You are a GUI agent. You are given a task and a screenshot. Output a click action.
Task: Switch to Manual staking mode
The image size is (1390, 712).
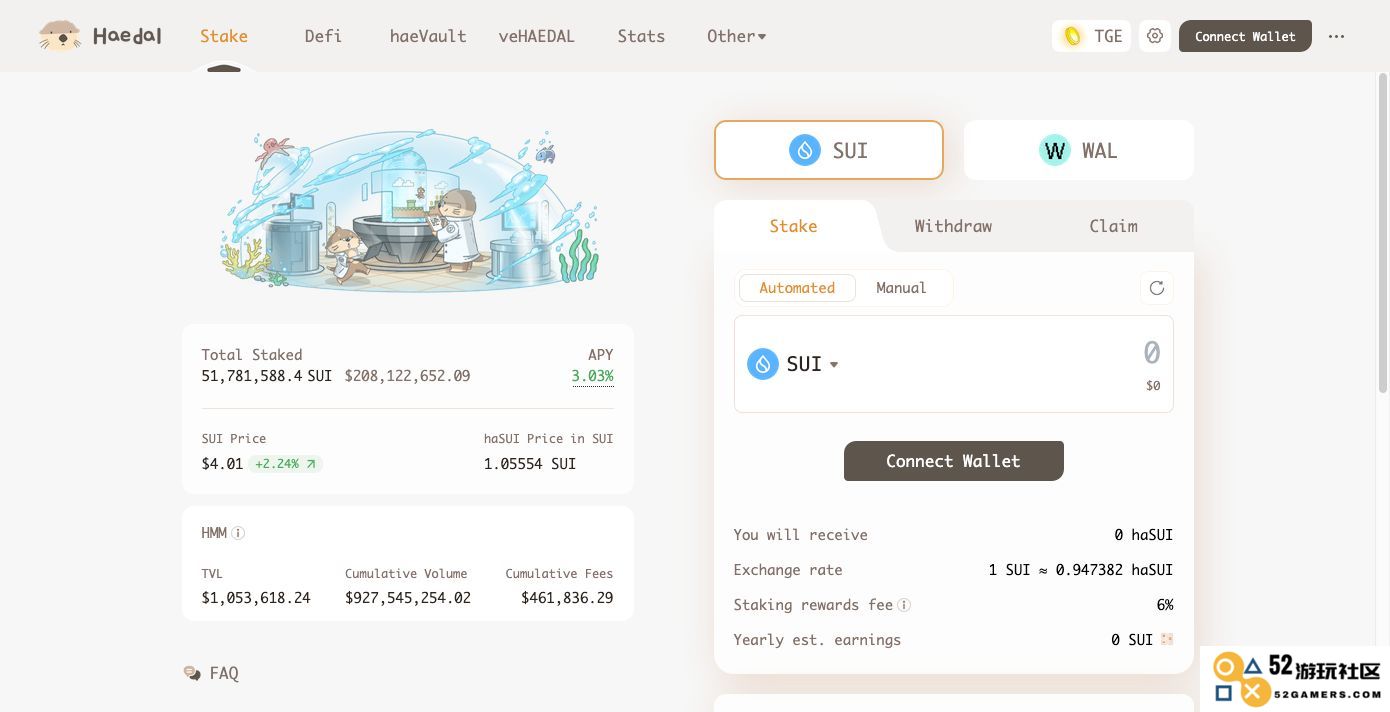pyautogui.click(x=901, y=288)
